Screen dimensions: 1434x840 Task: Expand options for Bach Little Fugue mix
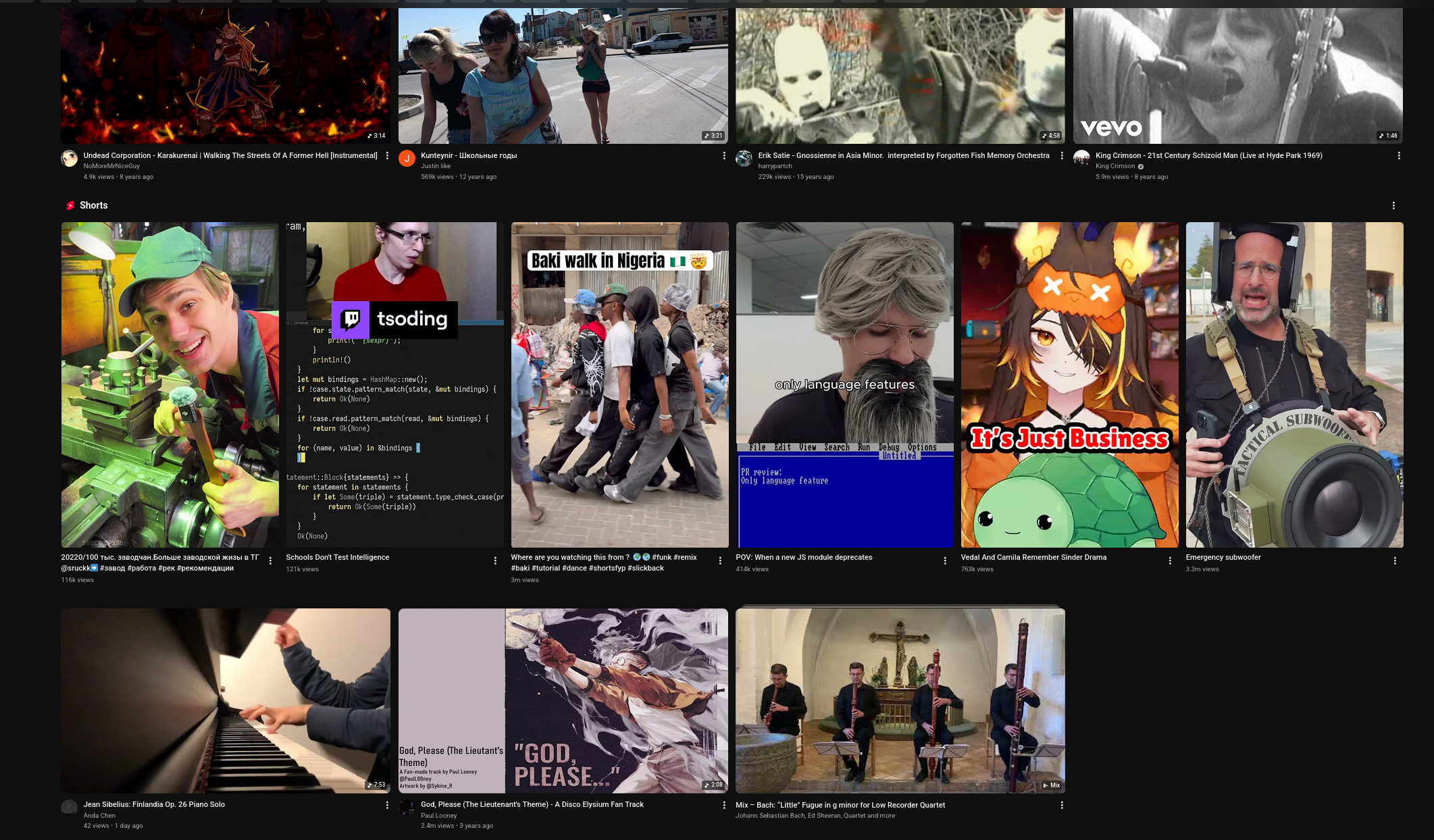[1062, 806]
